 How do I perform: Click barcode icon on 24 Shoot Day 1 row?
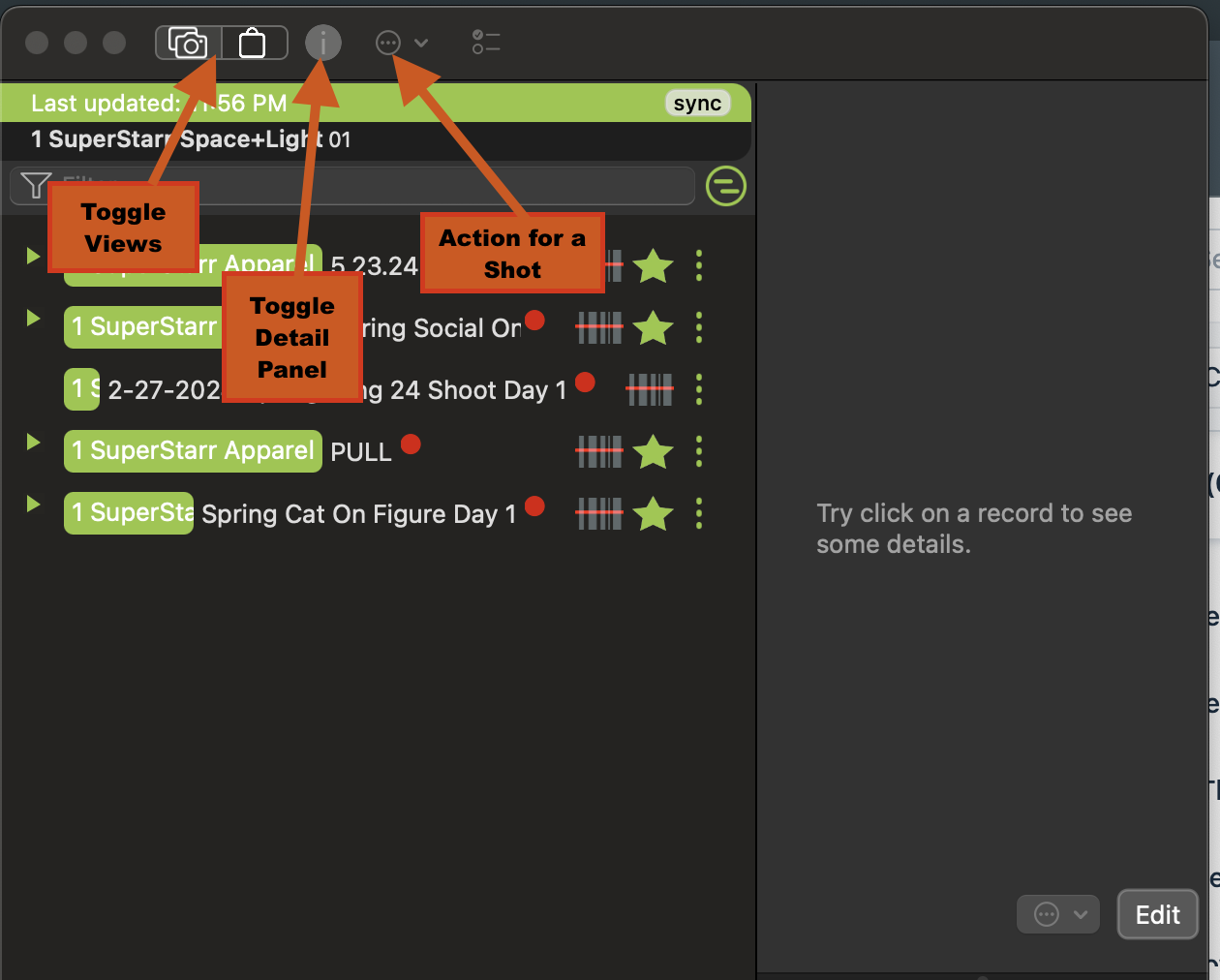tap(650, 390)
